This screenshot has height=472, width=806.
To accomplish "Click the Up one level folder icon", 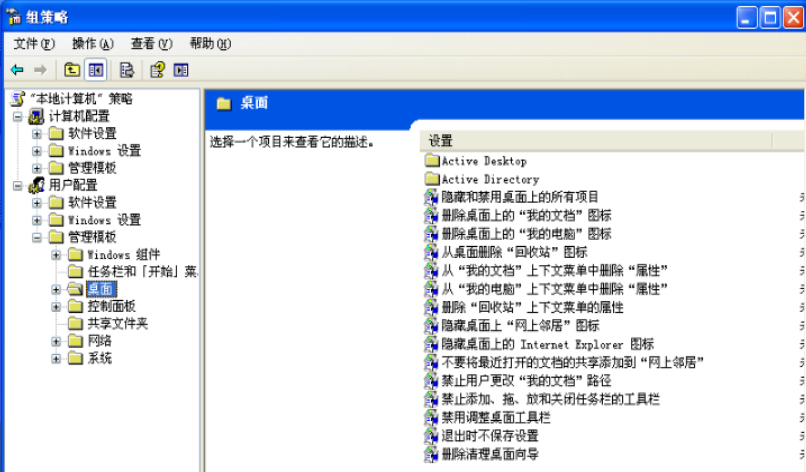I will 72,70.
